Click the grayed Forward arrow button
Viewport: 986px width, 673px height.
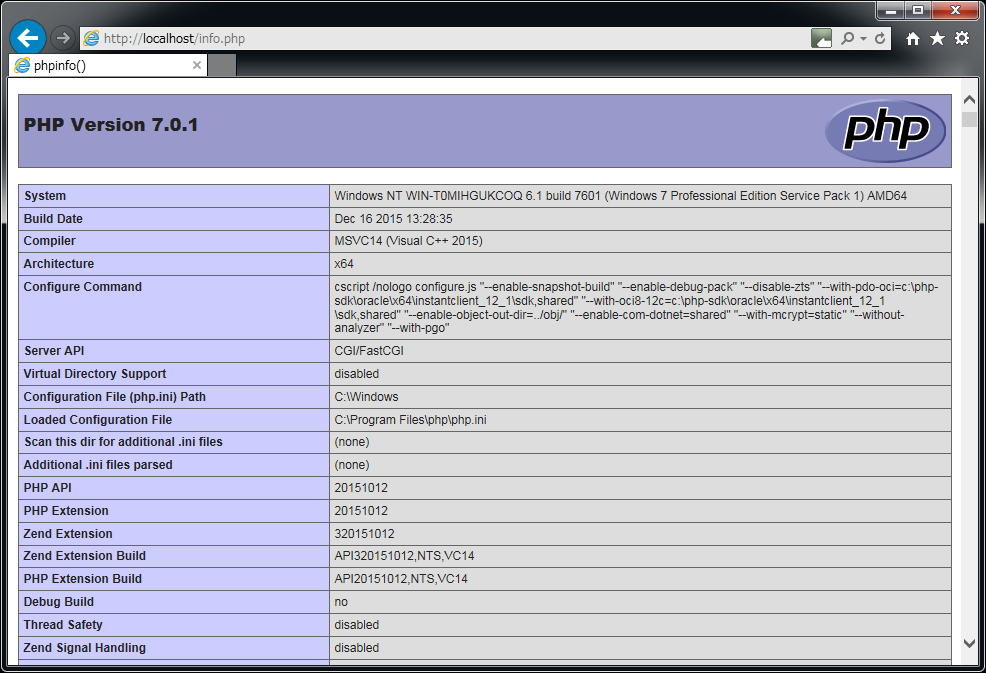coord(63,38)
